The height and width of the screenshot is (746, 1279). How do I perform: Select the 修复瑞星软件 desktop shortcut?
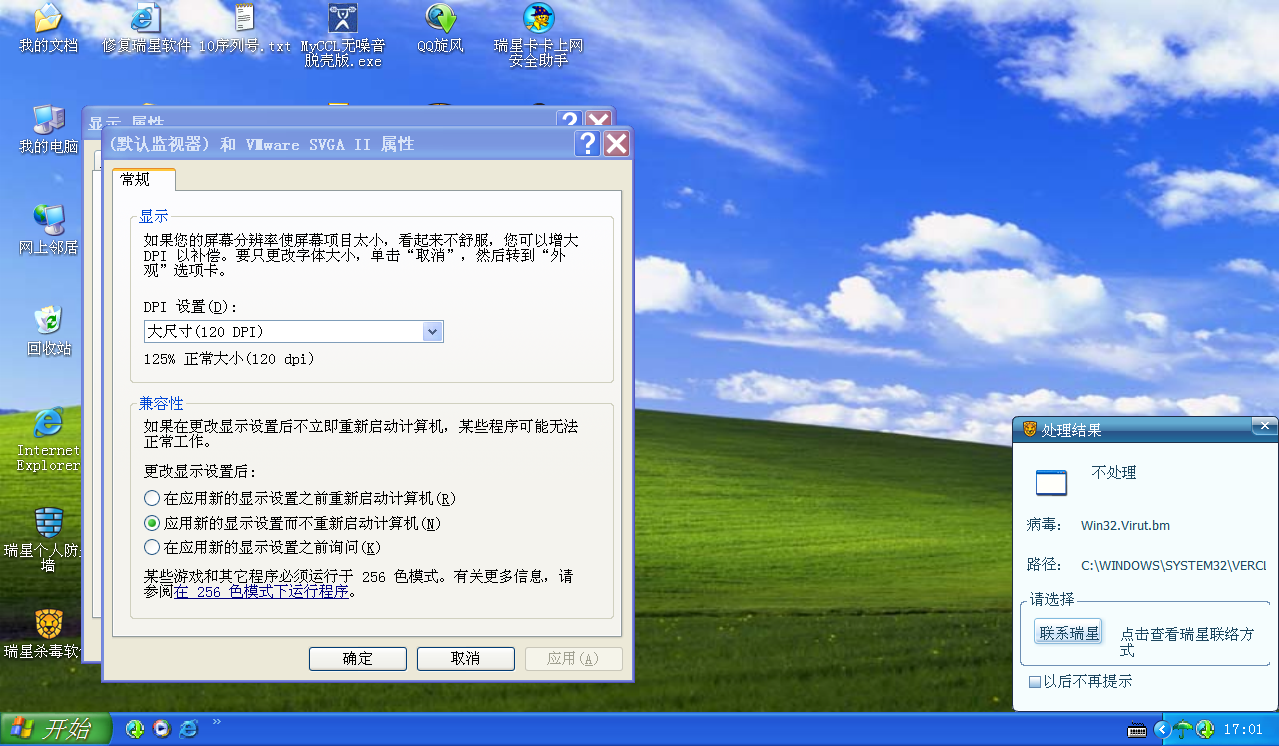146,28
